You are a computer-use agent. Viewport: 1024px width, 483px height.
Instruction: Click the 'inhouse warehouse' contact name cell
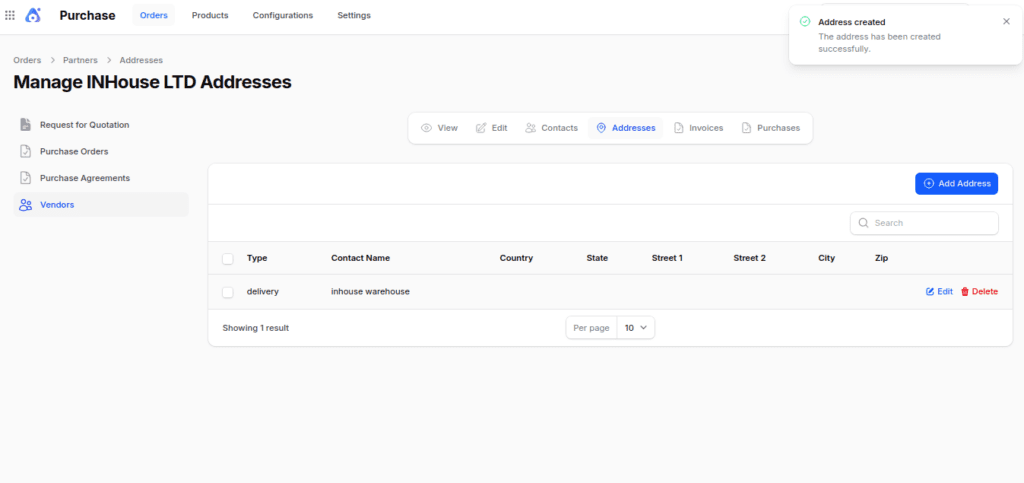click(370, 292)
